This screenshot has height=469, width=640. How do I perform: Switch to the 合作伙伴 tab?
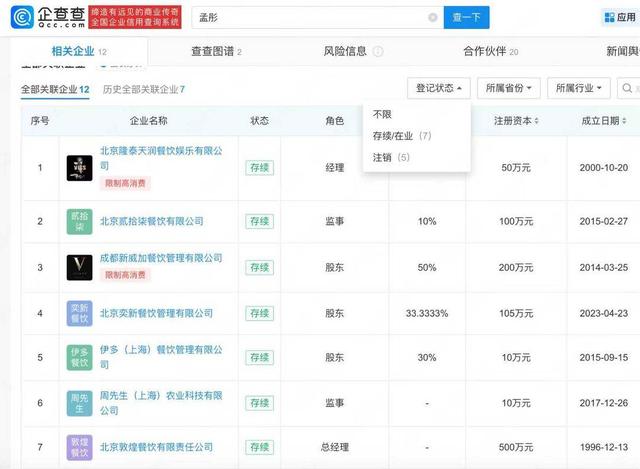point(490,51)
